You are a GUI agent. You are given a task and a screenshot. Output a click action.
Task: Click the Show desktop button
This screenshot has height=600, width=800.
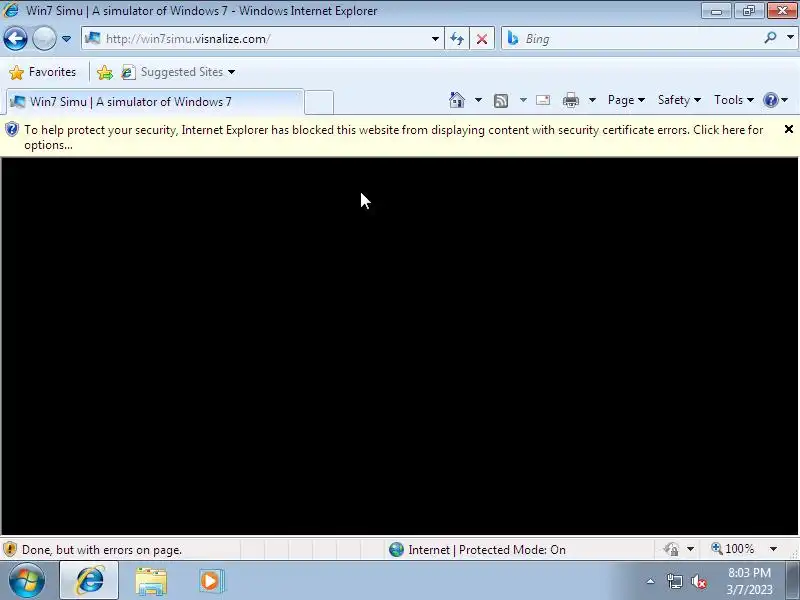[x=792, y=581]
